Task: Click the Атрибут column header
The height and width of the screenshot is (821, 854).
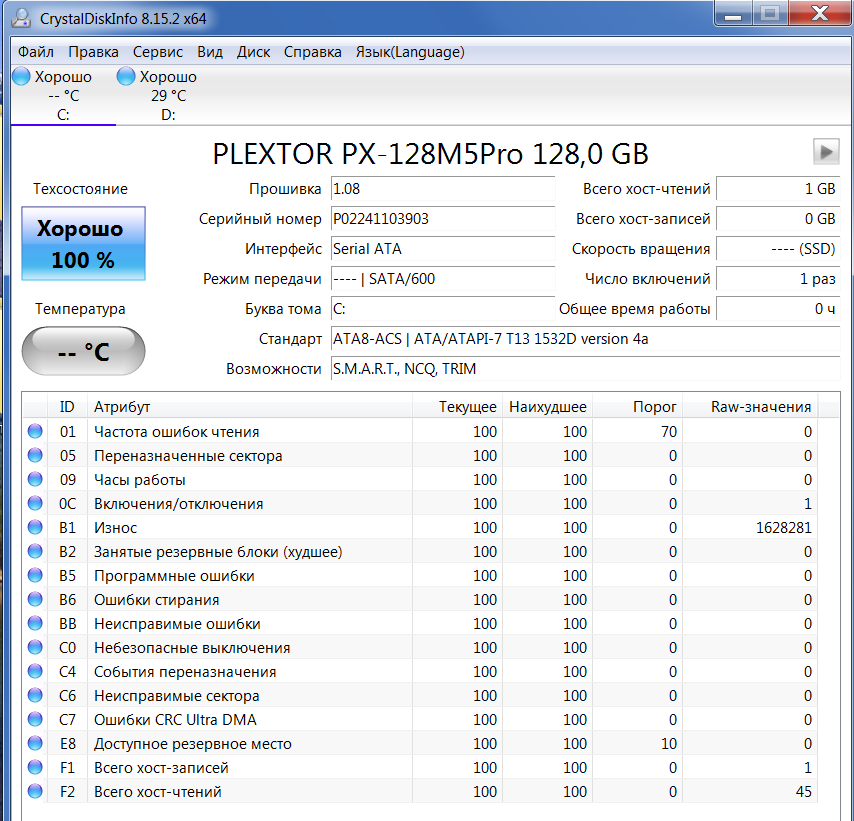Action: point(249,406)
